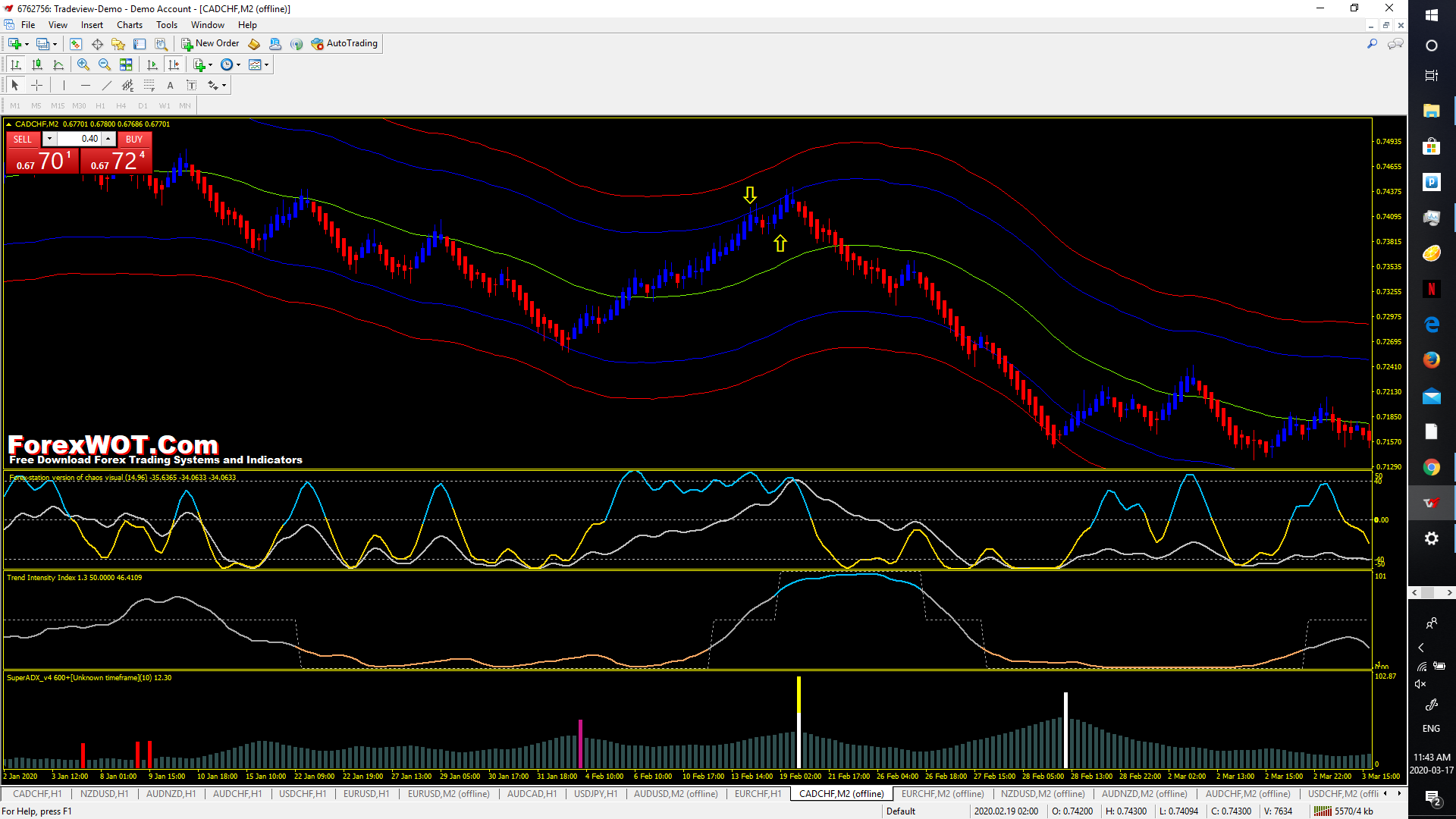Click the Zoom In magnifier icon

click(x=83, y=65)
